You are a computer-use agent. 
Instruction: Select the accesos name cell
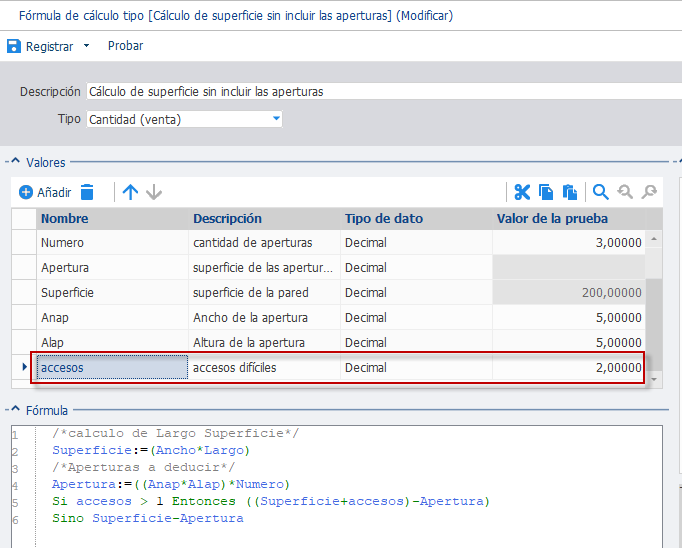(113, 368)
